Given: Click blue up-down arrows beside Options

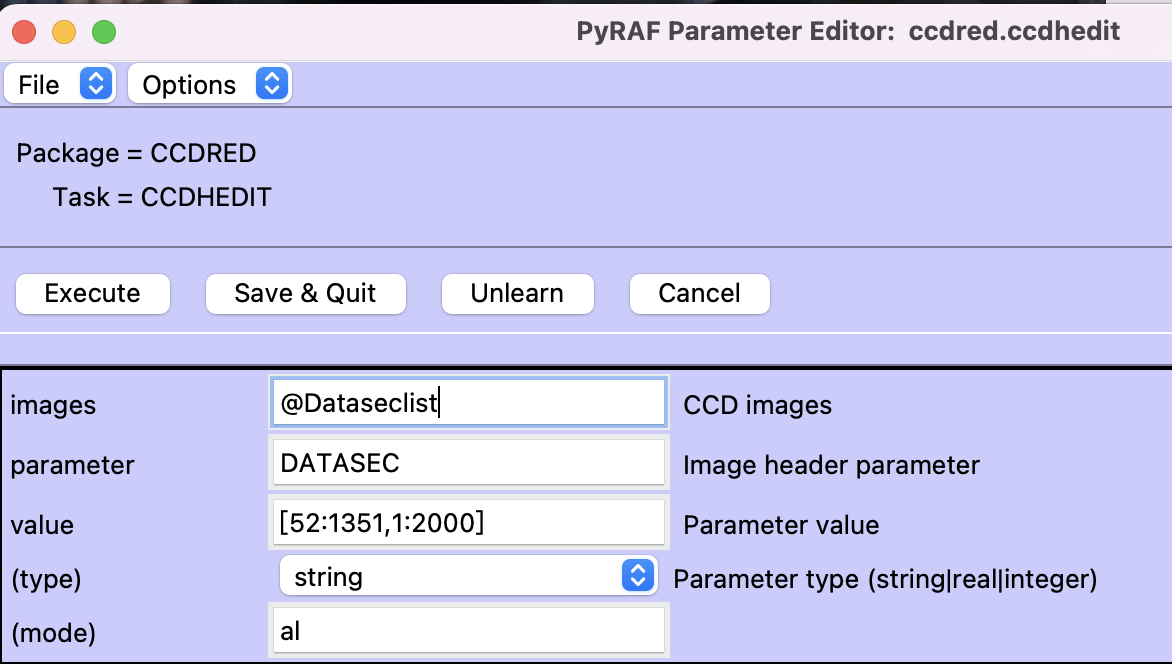Looking at the screenshot, I should 271,84.
